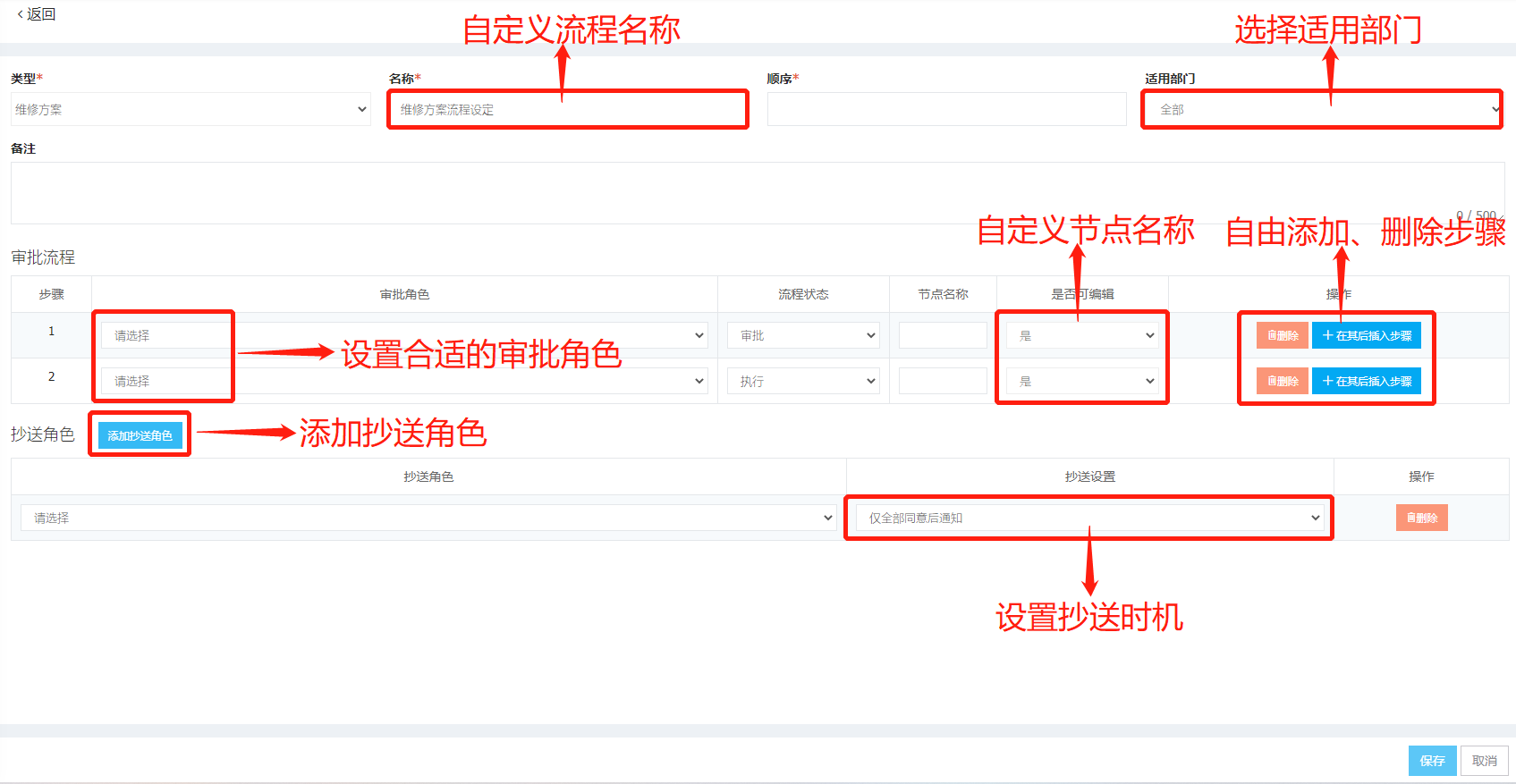Click the 取消 button
This screenshot has width=1516, height=784.
pos(1485,761)
